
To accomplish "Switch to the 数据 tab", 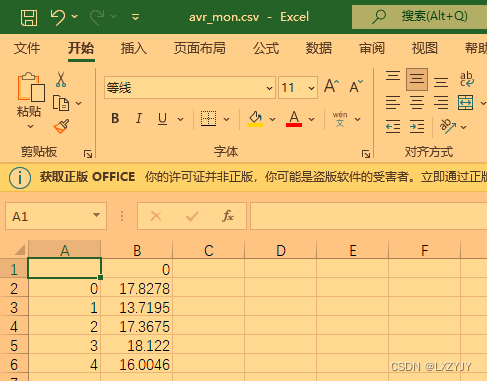I will [x=319, y=48].
